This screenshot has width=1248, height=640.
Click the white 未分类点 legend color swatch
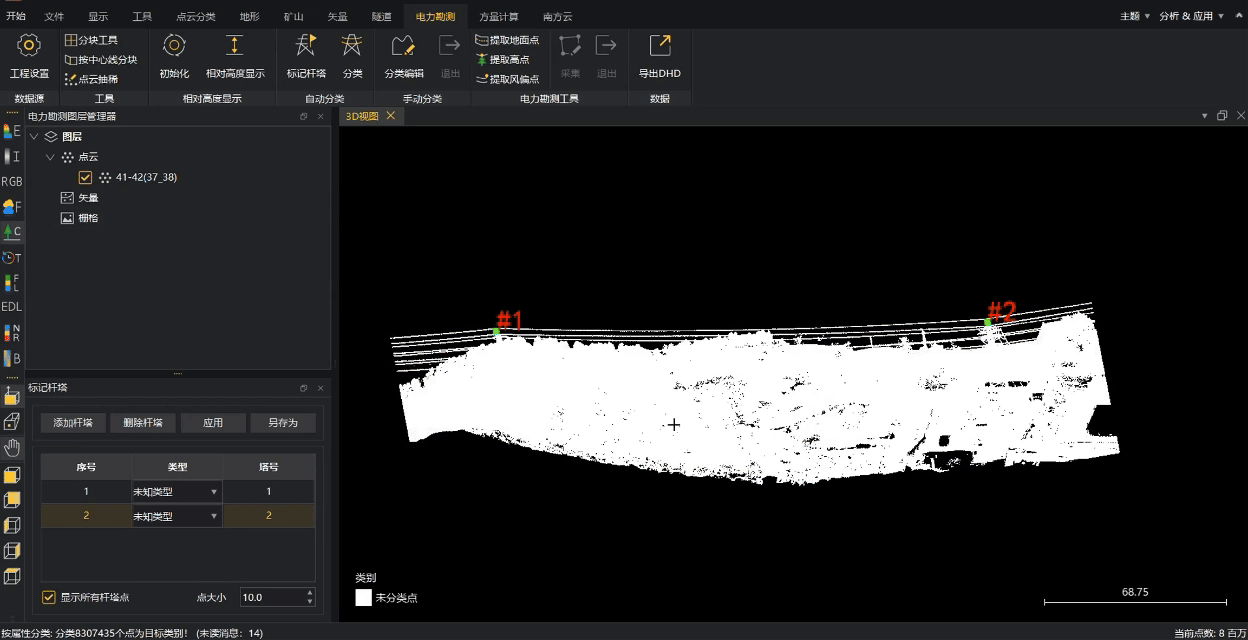click(x=364, y=597)
